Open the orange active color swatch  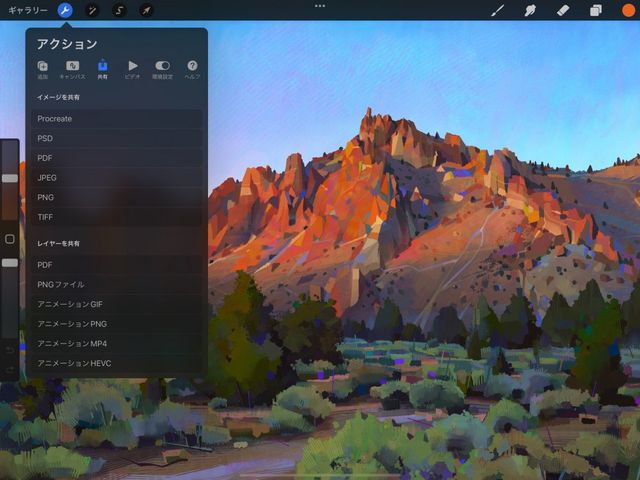click(x=629, y=10)
